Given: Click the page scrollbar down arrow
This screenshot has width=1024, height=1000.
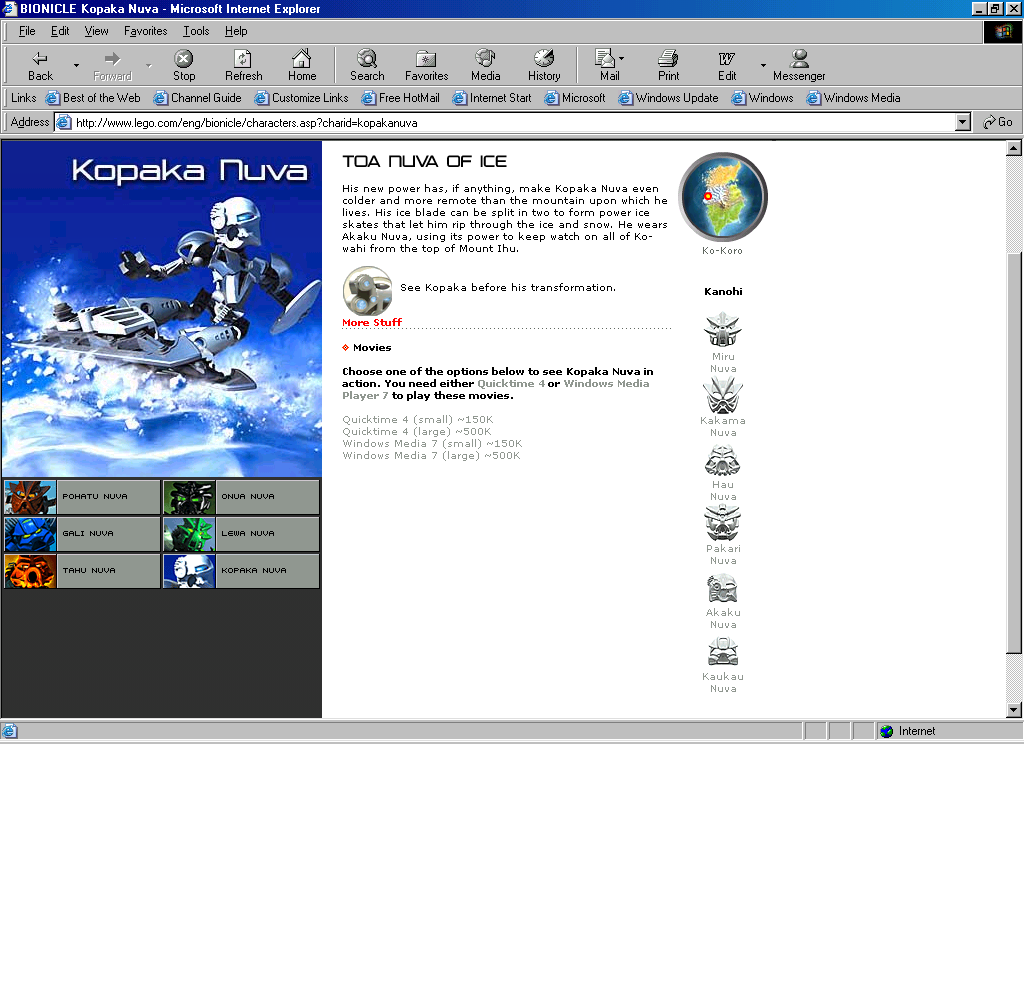Looking at the screenshot, I should (1014, 710).
